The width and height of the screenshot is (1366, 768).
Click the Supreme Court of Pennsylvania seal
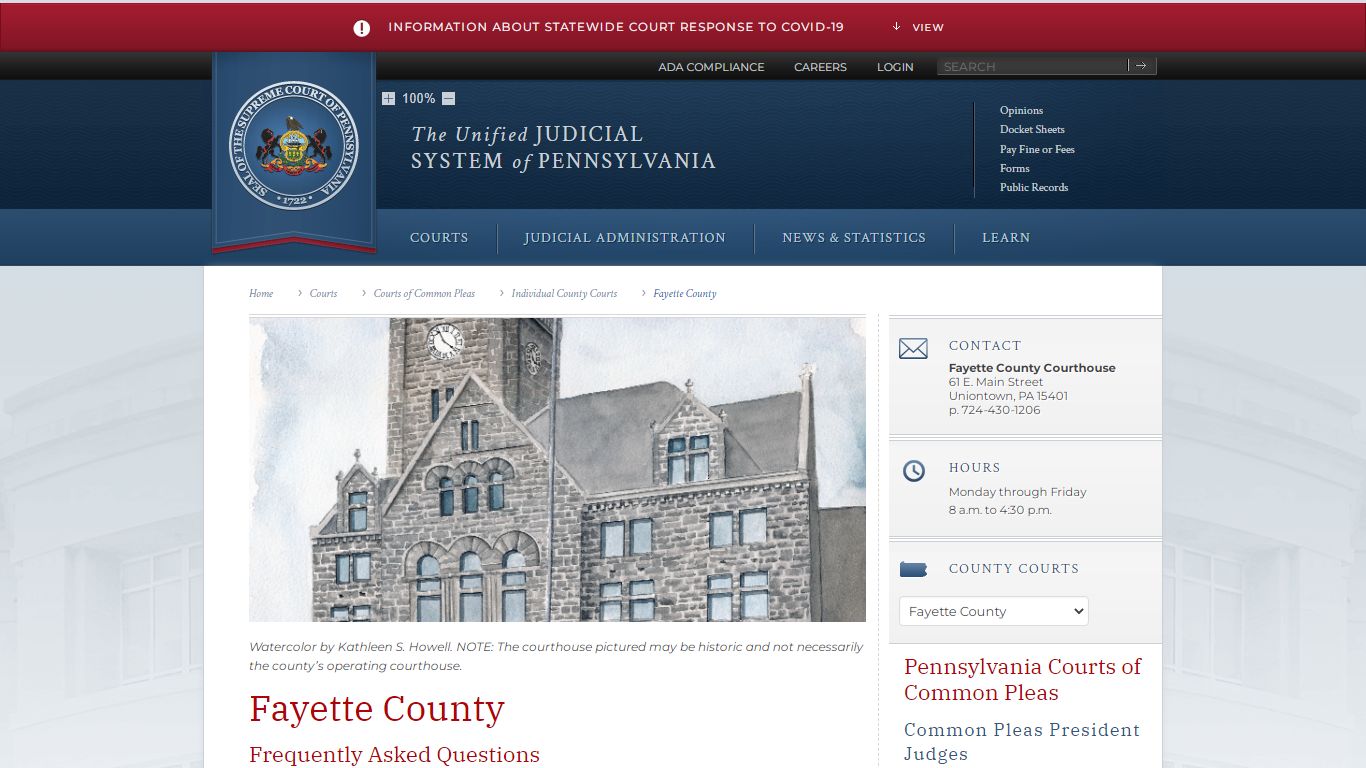click(x=294, y=145)
